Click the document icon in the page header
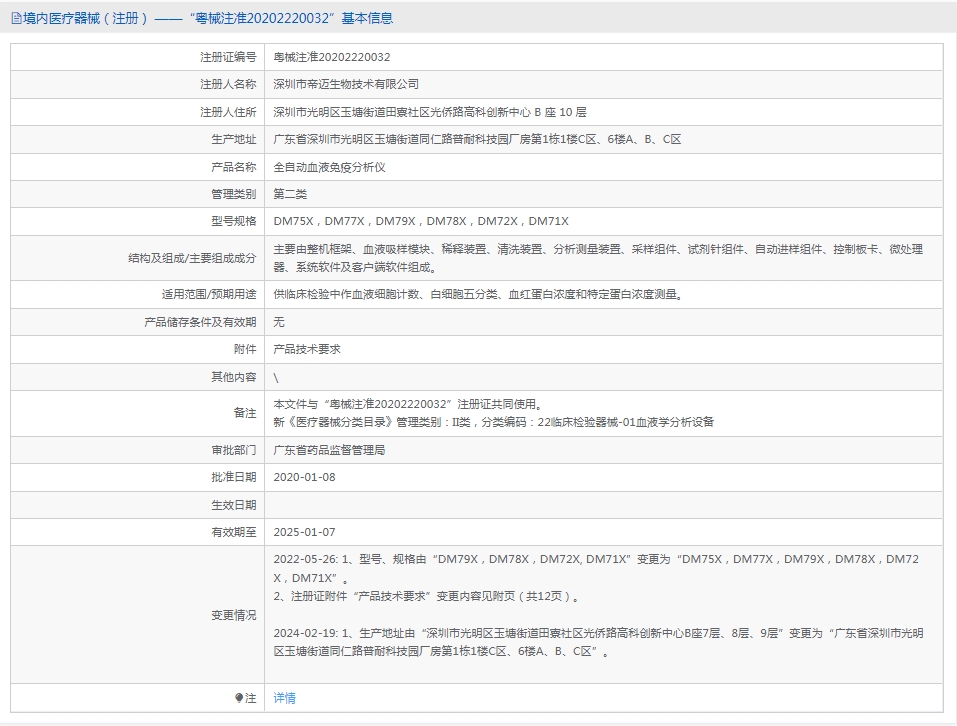The image size is (957, 726). [16, 19]
